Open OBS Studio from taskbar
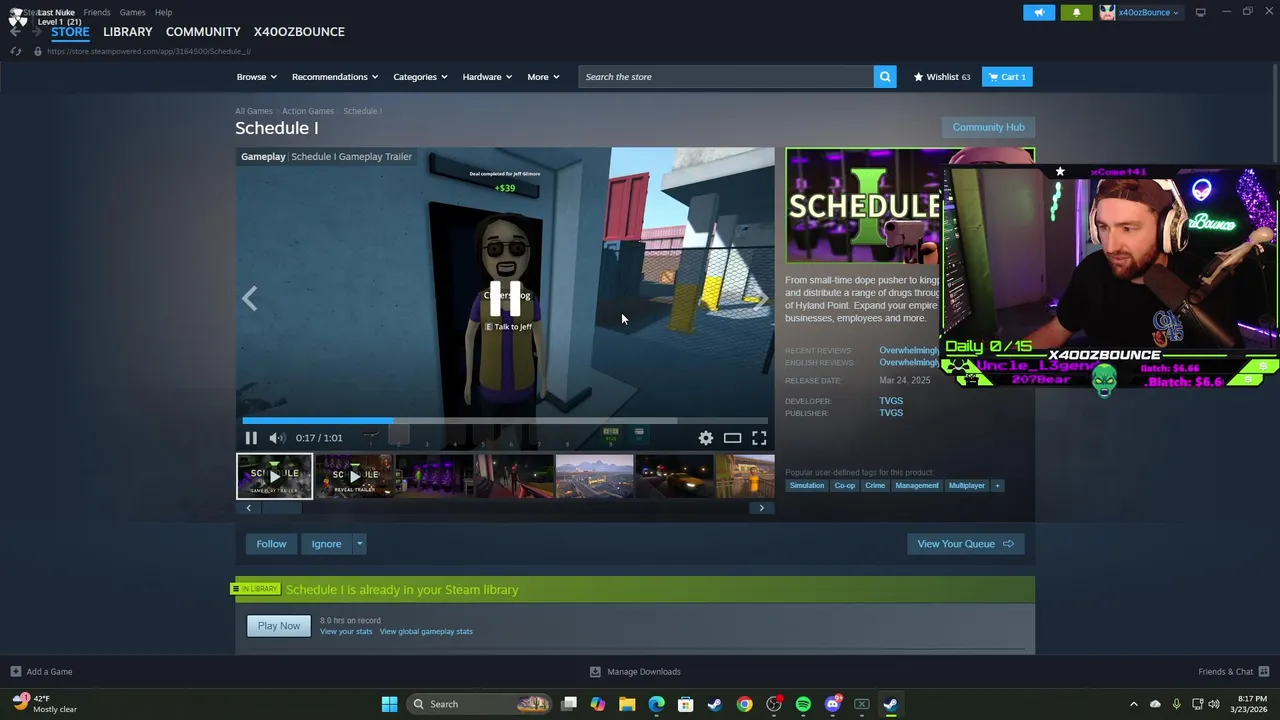 click(774, 704)
